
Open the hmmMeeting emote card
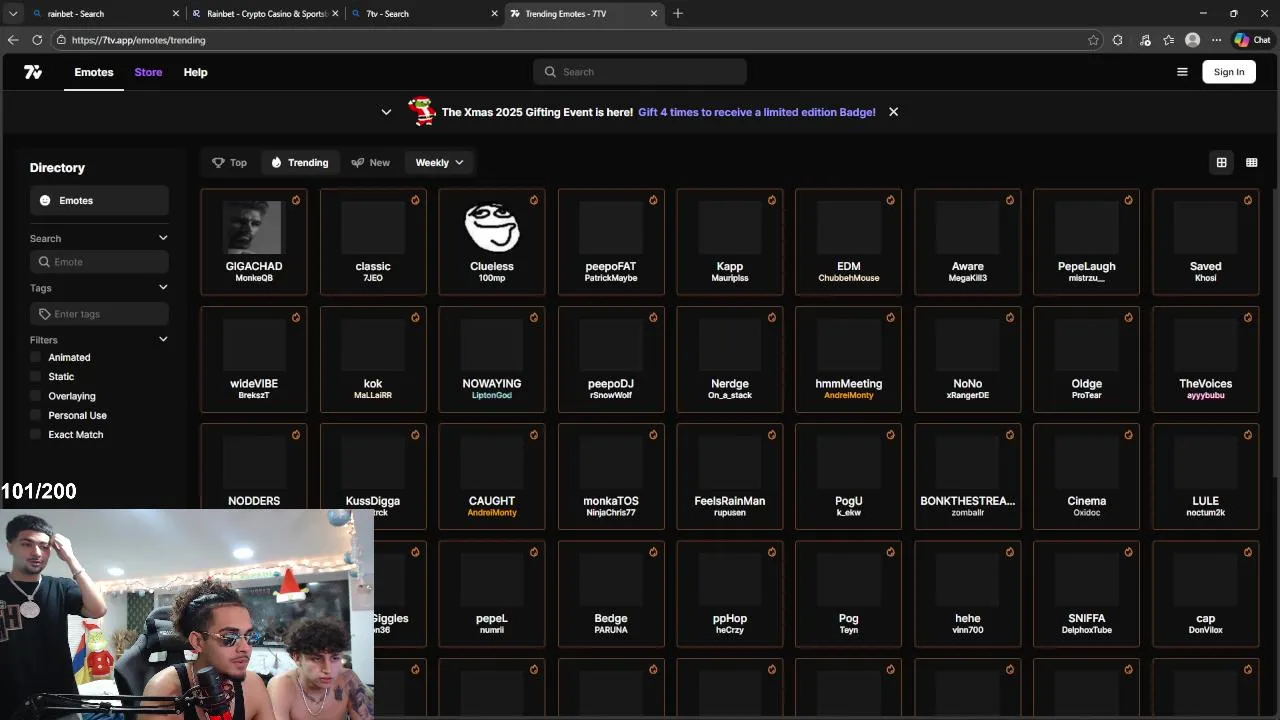pyautogui.click(x=849, y=359)
